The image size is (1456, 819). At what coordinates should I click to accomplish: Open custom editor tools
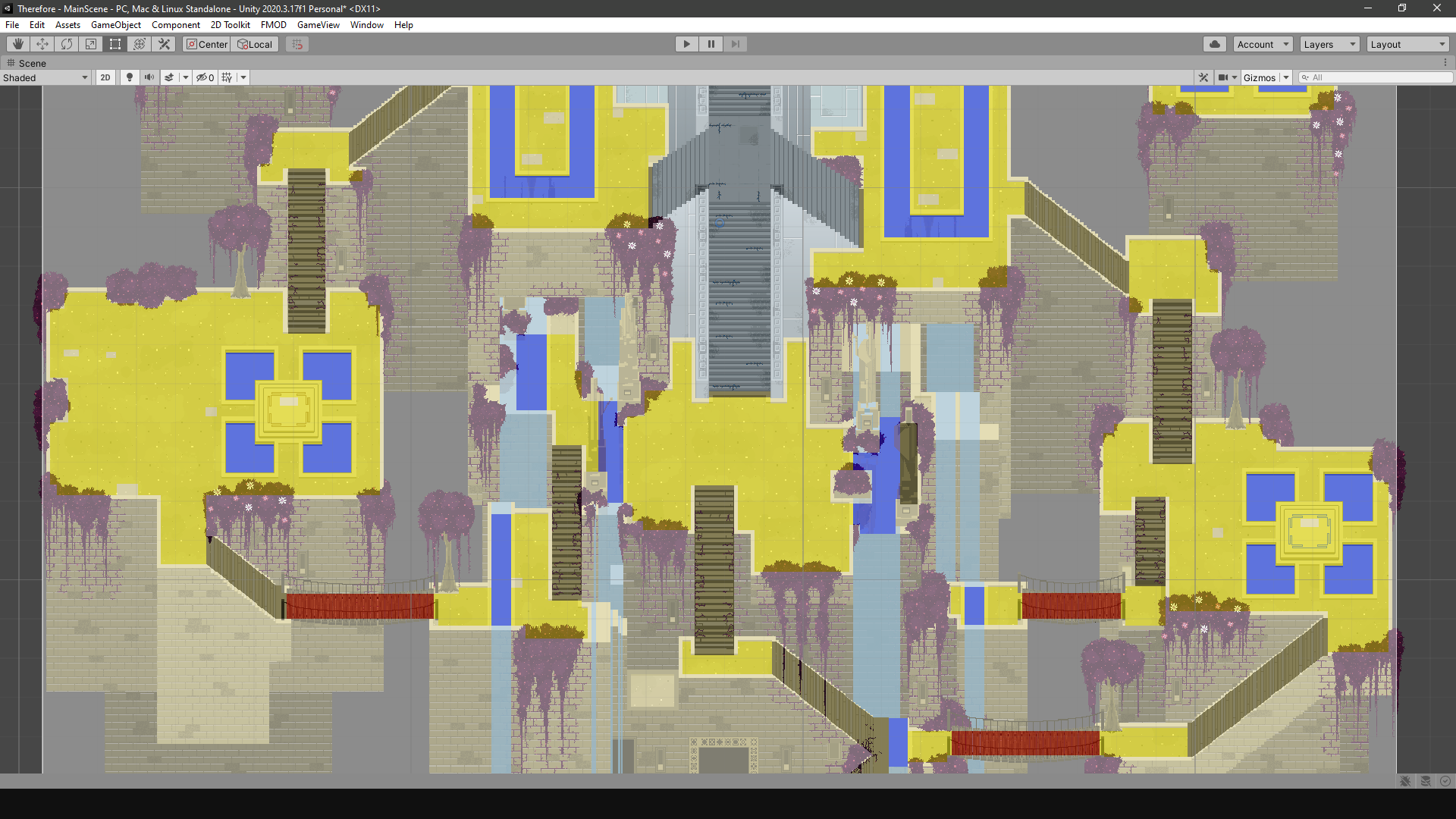(x=164, y=44)
